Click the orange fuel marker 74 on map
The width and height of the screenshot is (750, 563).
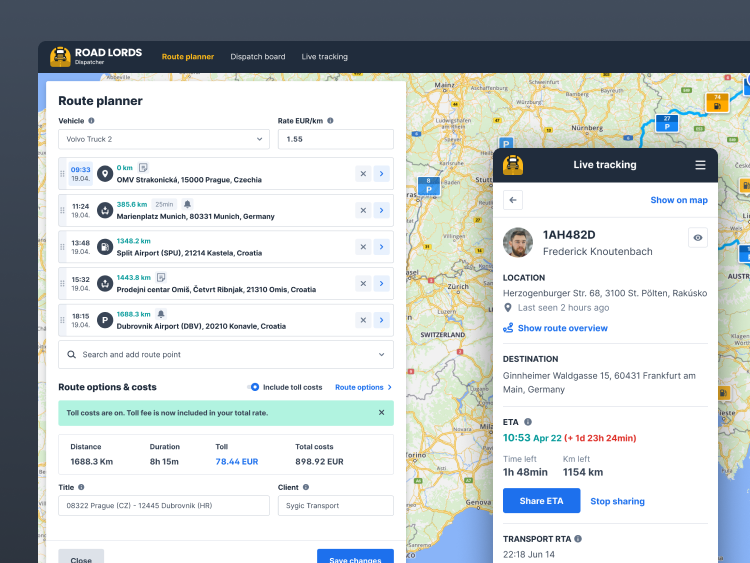pos(717,102)
